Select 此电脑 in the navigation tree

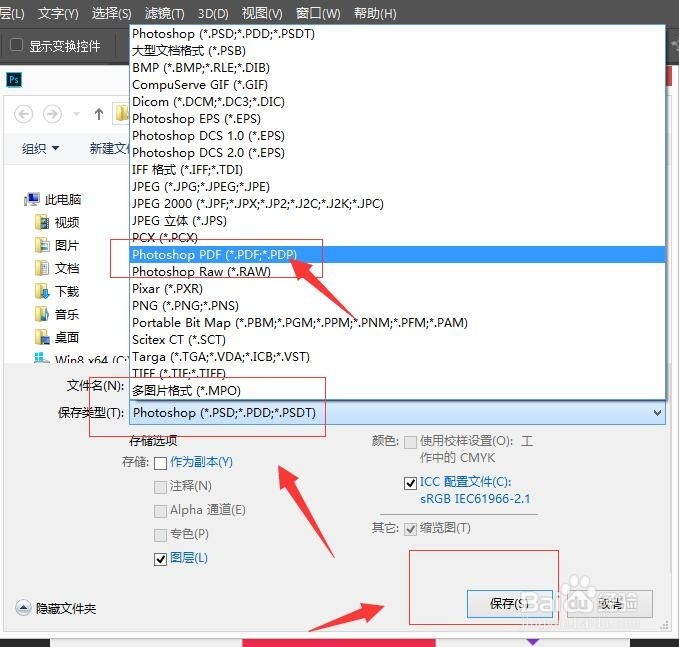pyautogui.click(x=63, y=200)
